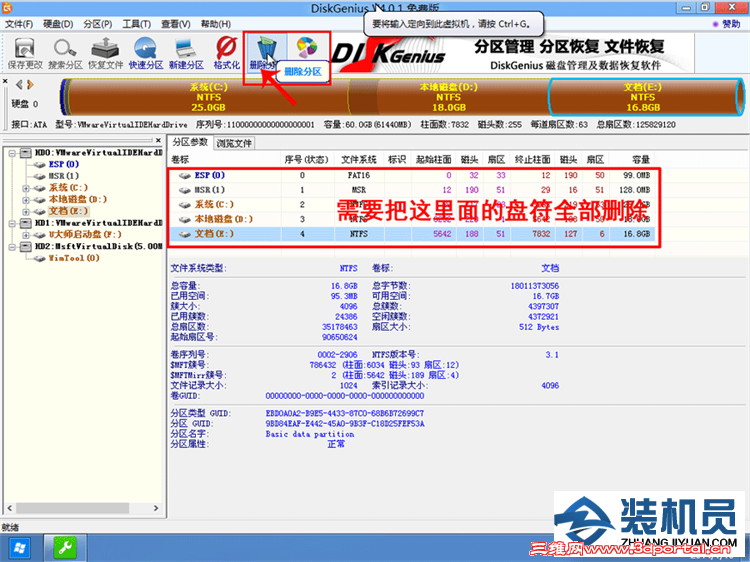Click the 文件系统 column header

pos(358,159)
